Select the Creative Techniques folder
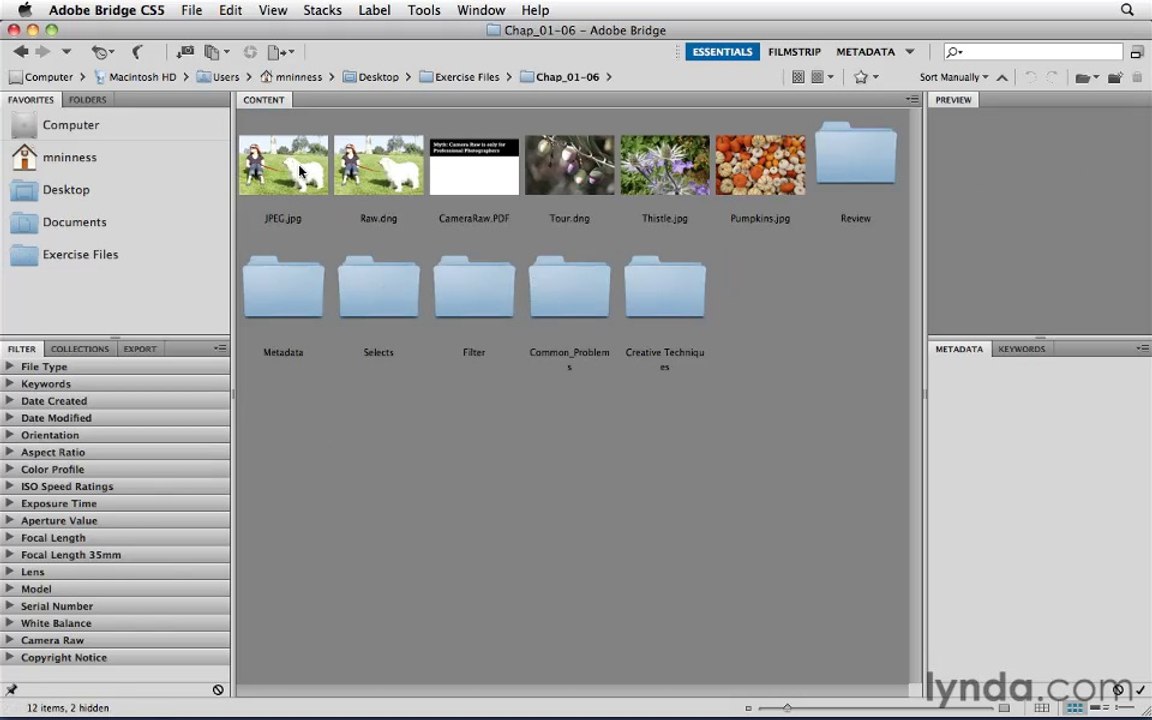The height and width of the screenshot is (720, 1152). tap(665, 287)
